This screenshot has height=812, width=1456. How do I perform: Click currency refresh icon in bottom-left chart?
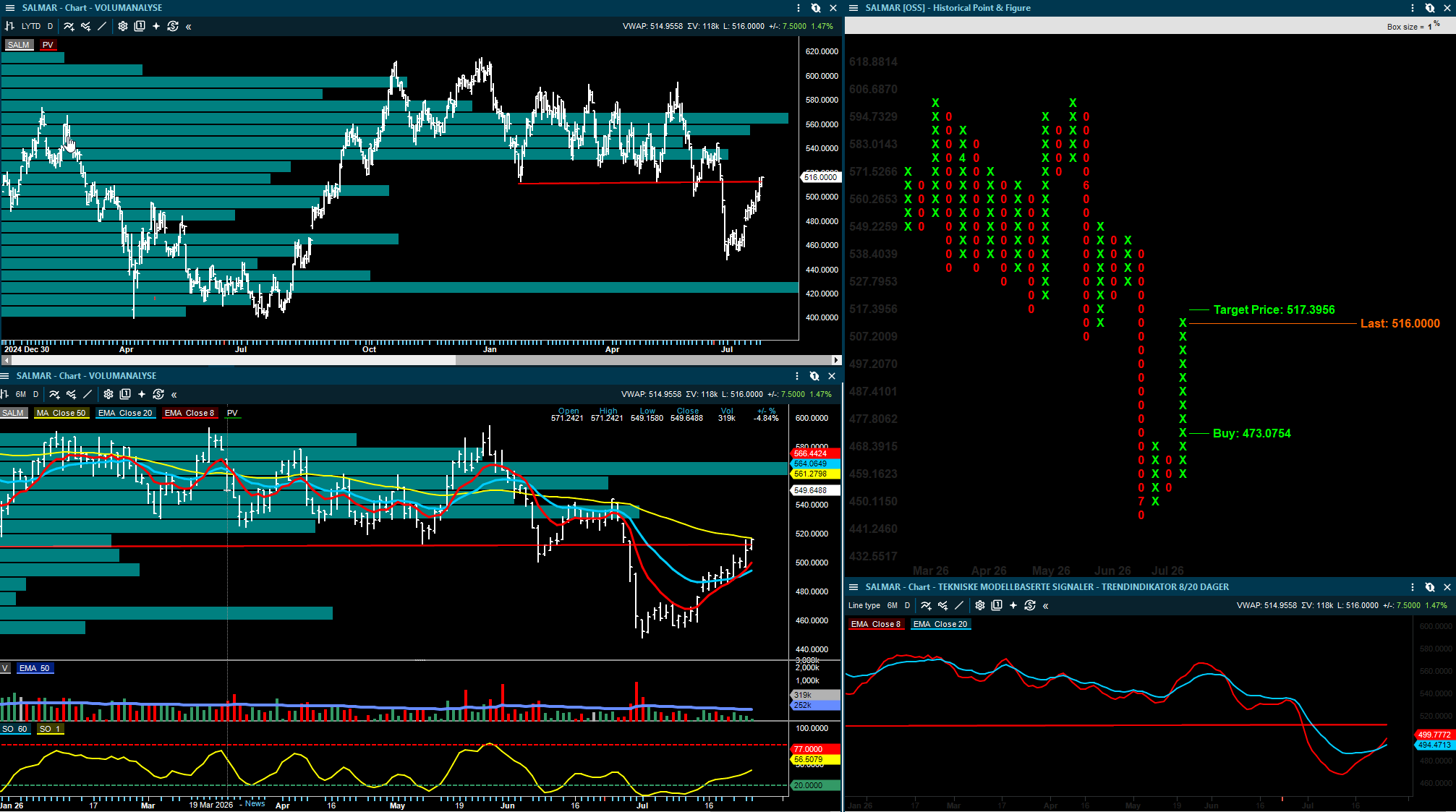[158, 394]
